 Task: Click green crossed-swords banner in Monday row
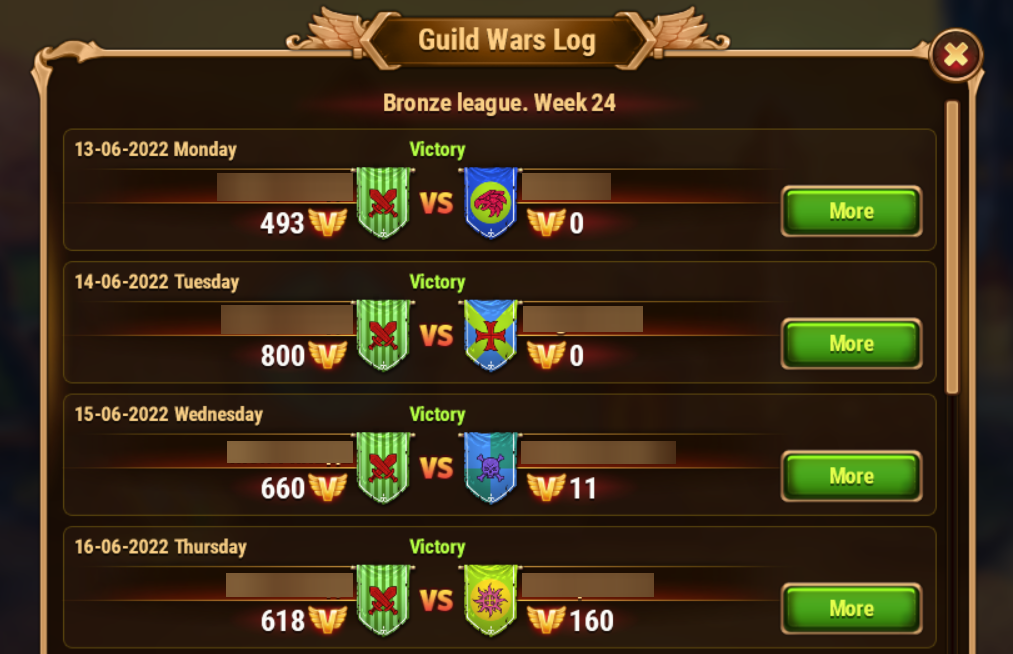point(383,202)
